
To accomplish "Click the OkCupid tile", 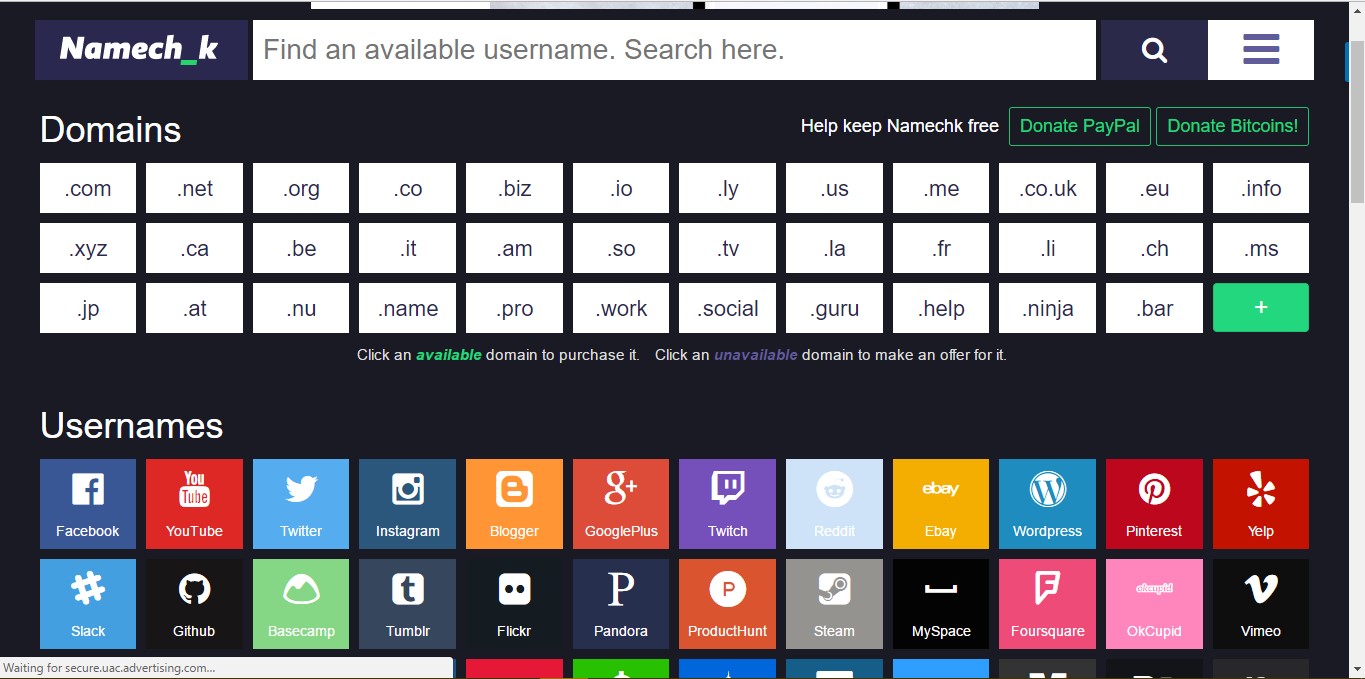I will click(1154, 604).
